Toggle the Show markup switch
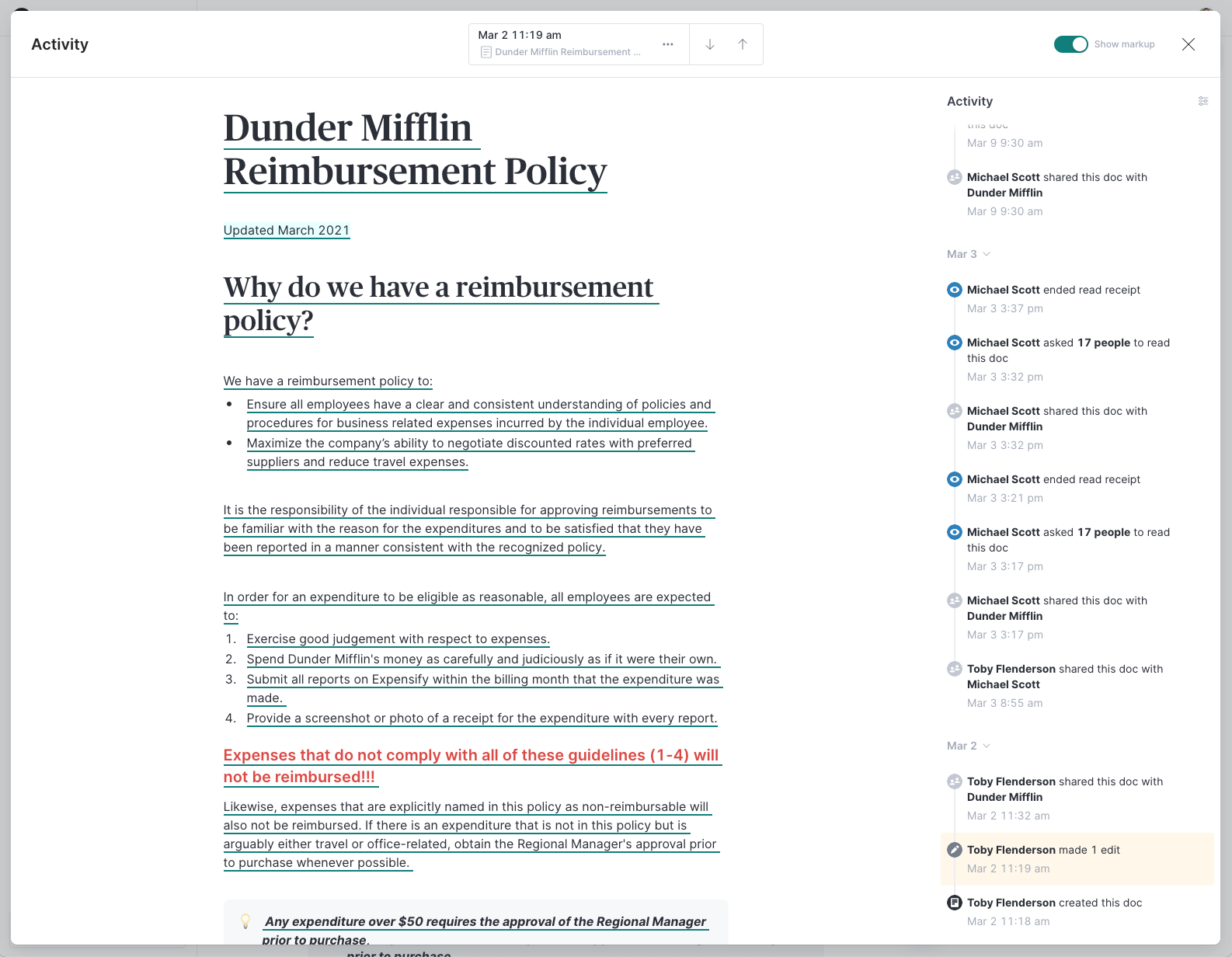This screenshot has height=957, width=1232. pos(1070,44)
